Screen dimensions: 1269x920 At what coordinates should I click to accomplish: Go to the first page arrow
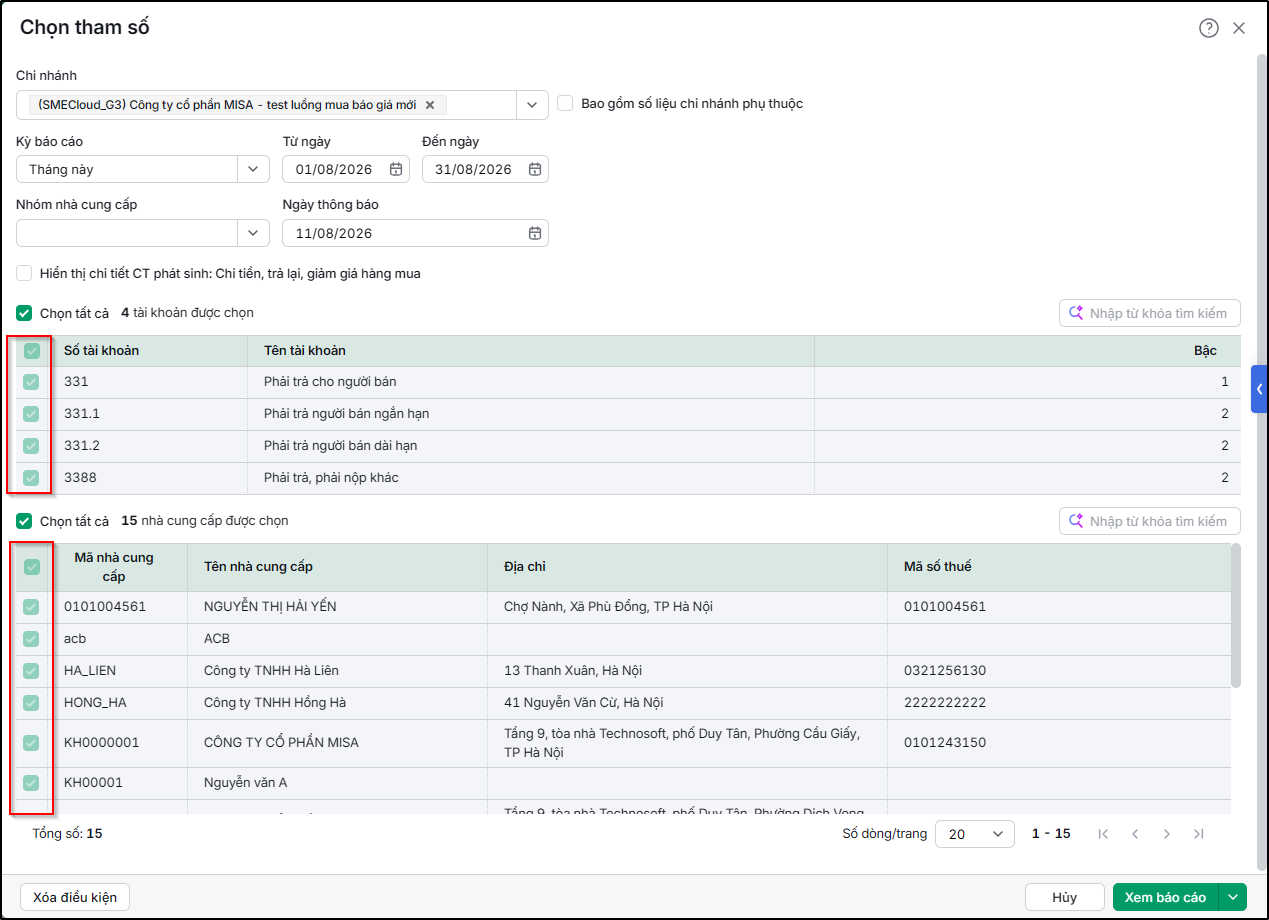click(1104, 834)
